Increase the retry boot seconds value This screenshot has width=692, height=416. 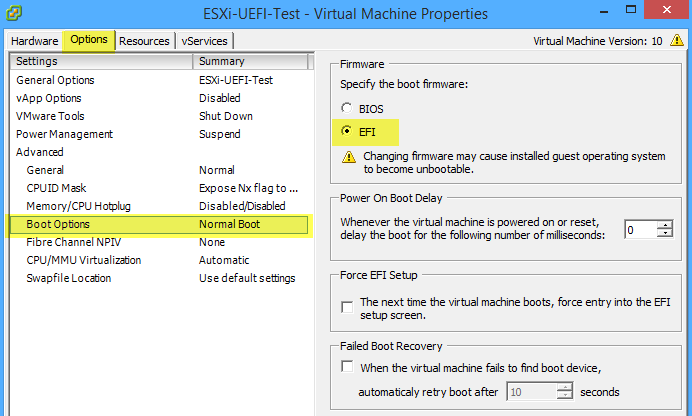point(565,386)
